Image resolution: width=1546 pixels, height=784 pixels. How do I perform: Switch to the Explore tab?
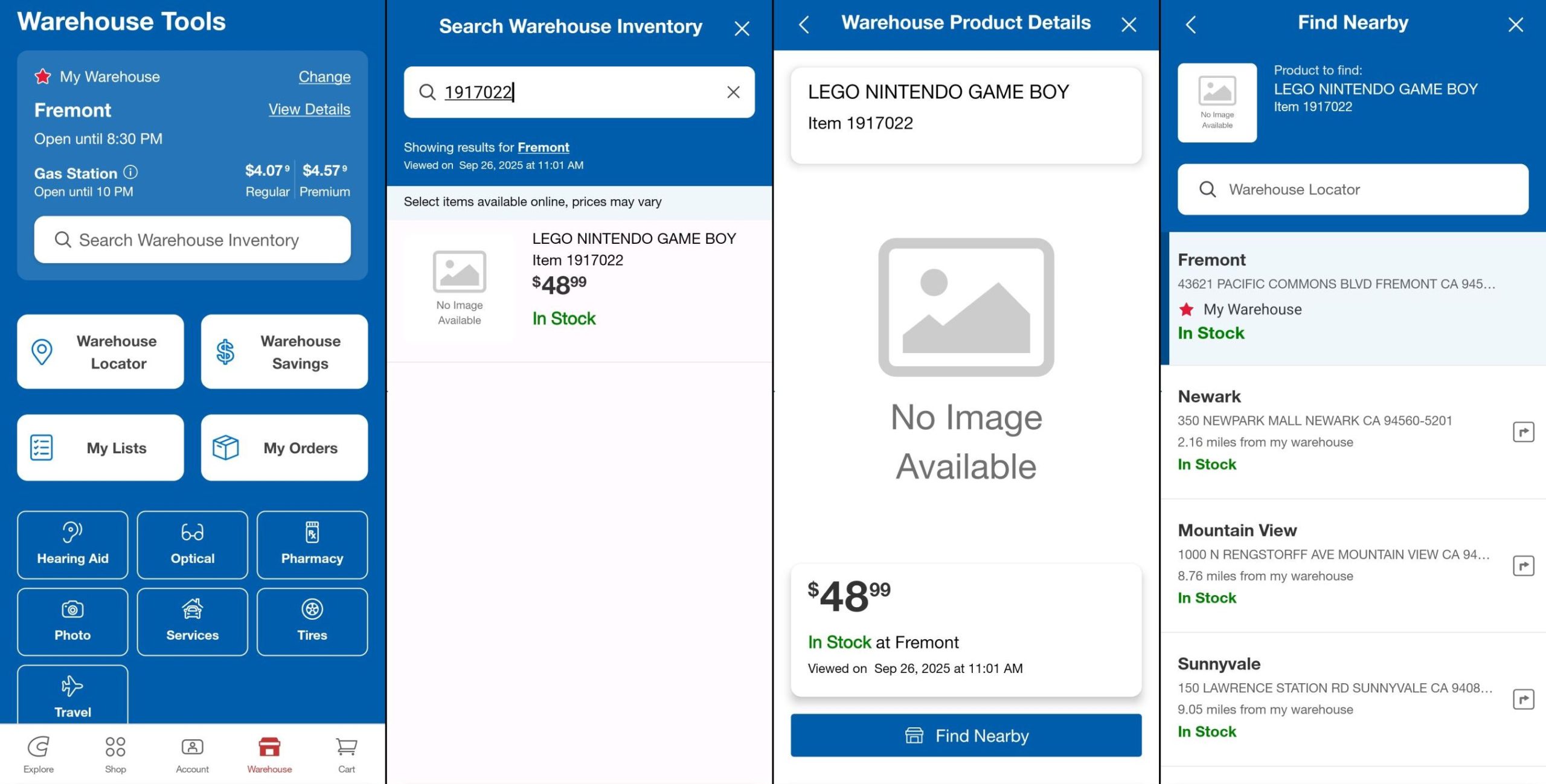point(39,753)
